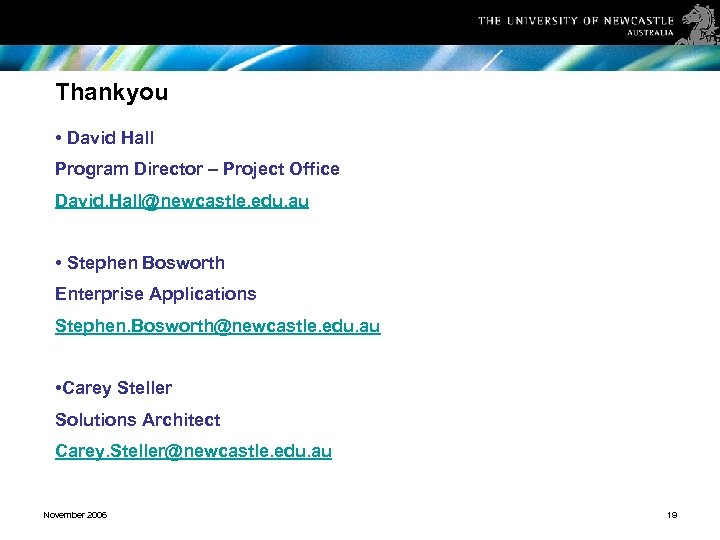Click the slide number 19

click(x=672, y=515)
